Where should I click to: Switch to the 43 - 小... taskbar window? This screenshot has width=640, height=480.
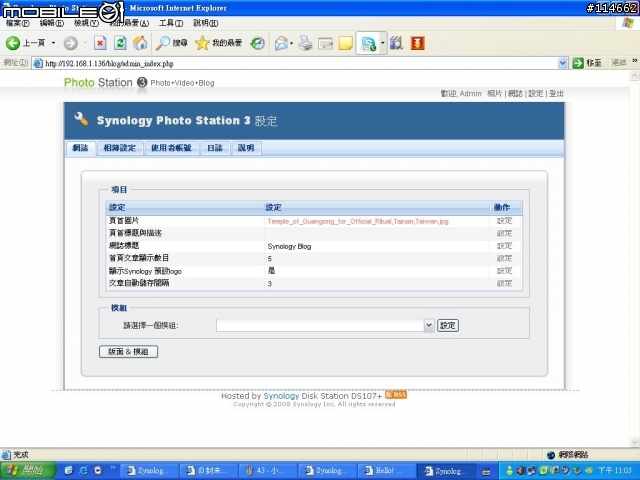[x=267, y=471]
